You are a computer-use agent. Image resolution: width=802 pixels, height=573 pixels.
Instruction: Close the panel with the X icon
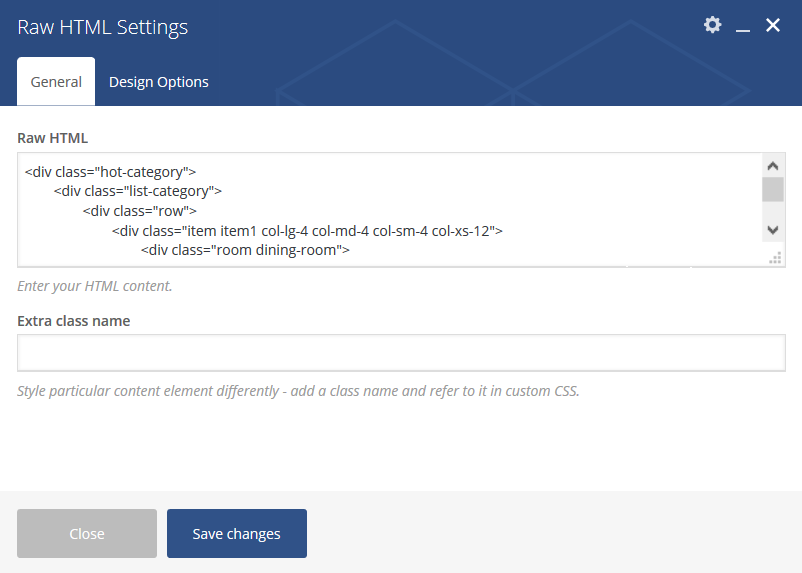(772, 25)
